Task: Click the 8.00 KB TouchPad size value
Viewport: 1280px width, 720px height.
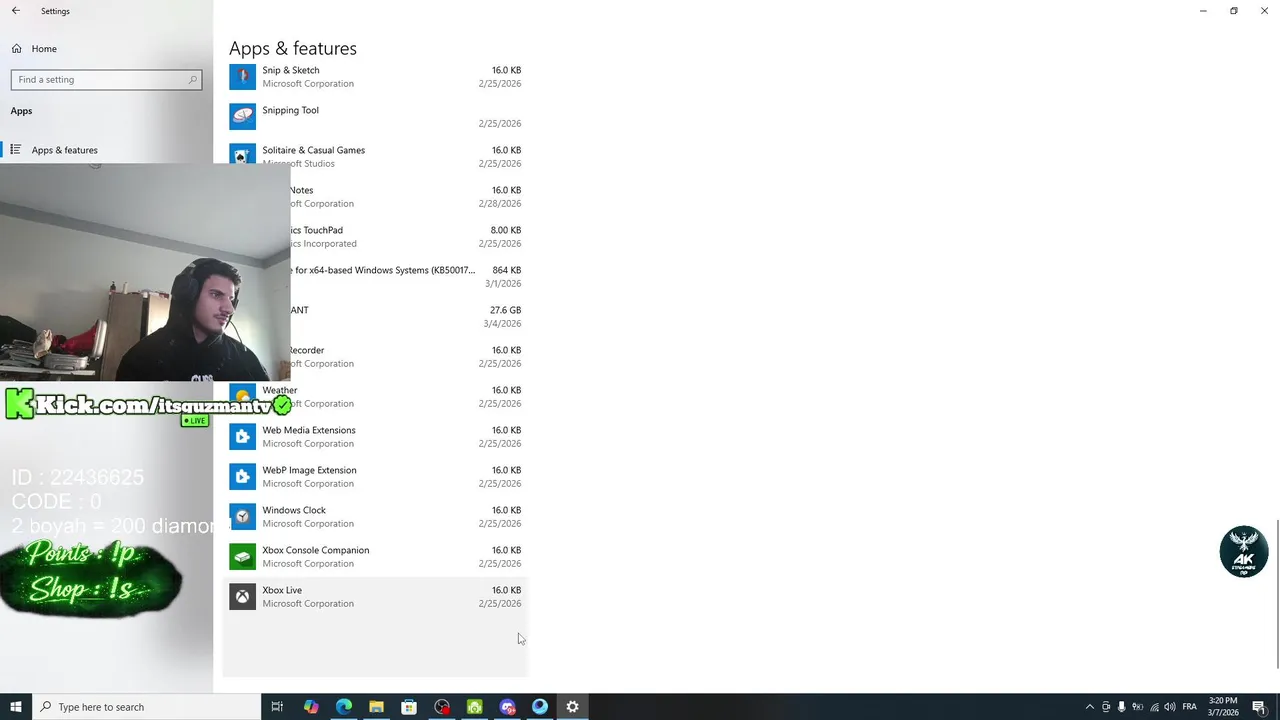Action: pos(506,230)
